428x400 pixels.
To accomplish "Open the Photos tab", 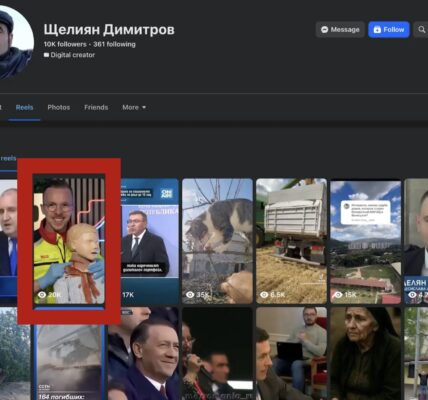I will click(59, 107).
